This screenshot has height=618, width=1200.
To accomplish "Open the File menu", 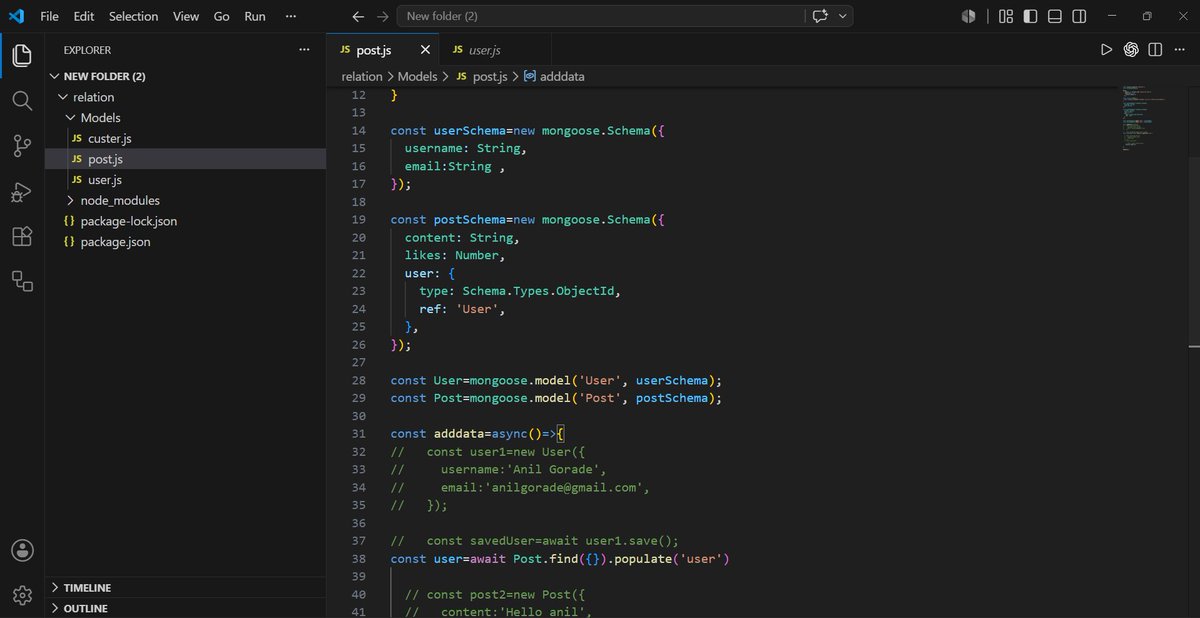I will pyautogui.click(x=49, y=16).
